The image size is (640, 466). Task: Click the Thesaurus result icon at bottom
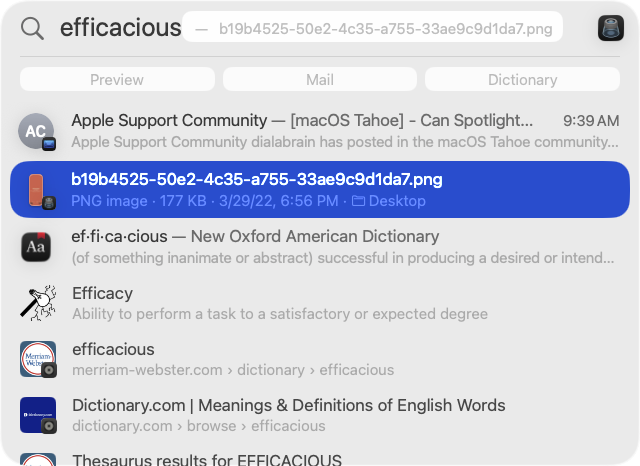[38, 459]
